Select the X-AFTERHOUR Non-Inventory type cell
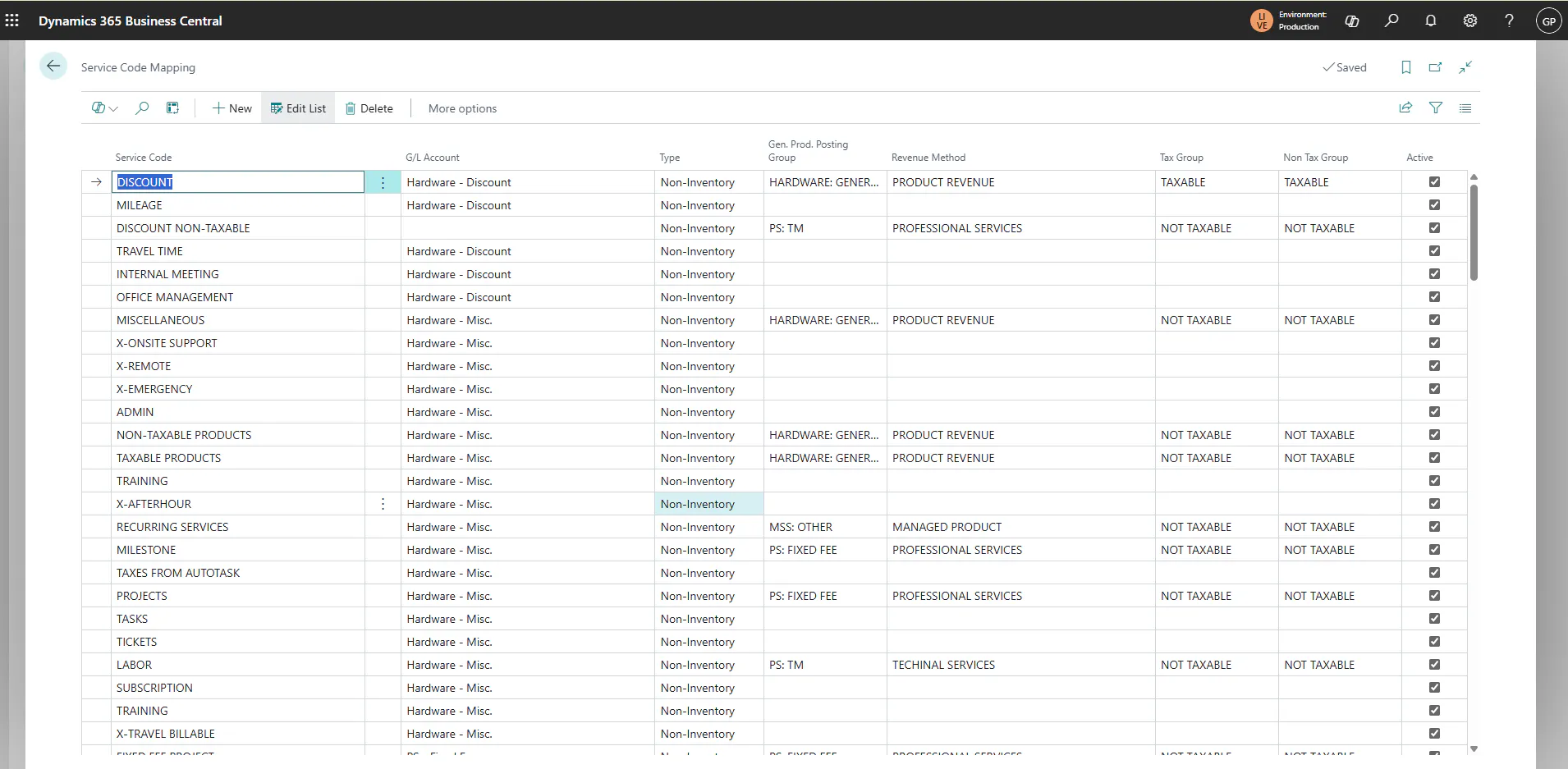The height and width of the screenshot is (769, 1568). coord(709,504)
